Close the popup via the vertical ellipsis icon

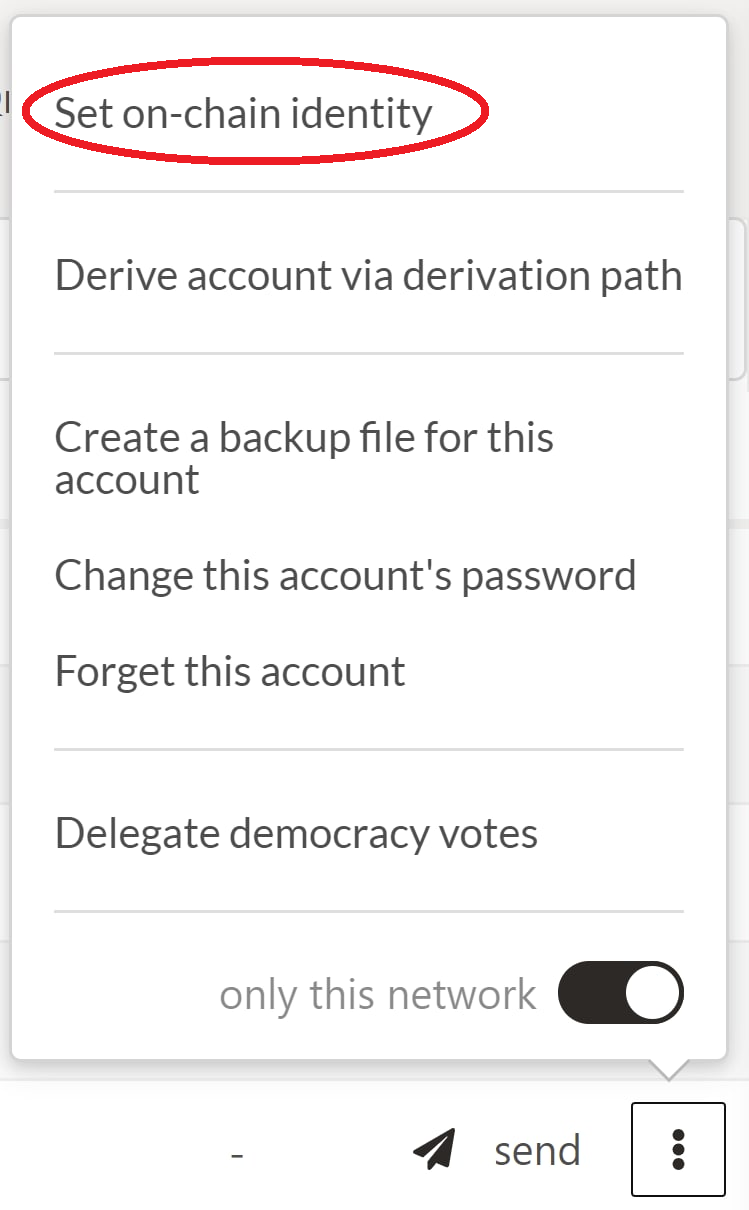pyautogui.click(x=678, y=1149)
